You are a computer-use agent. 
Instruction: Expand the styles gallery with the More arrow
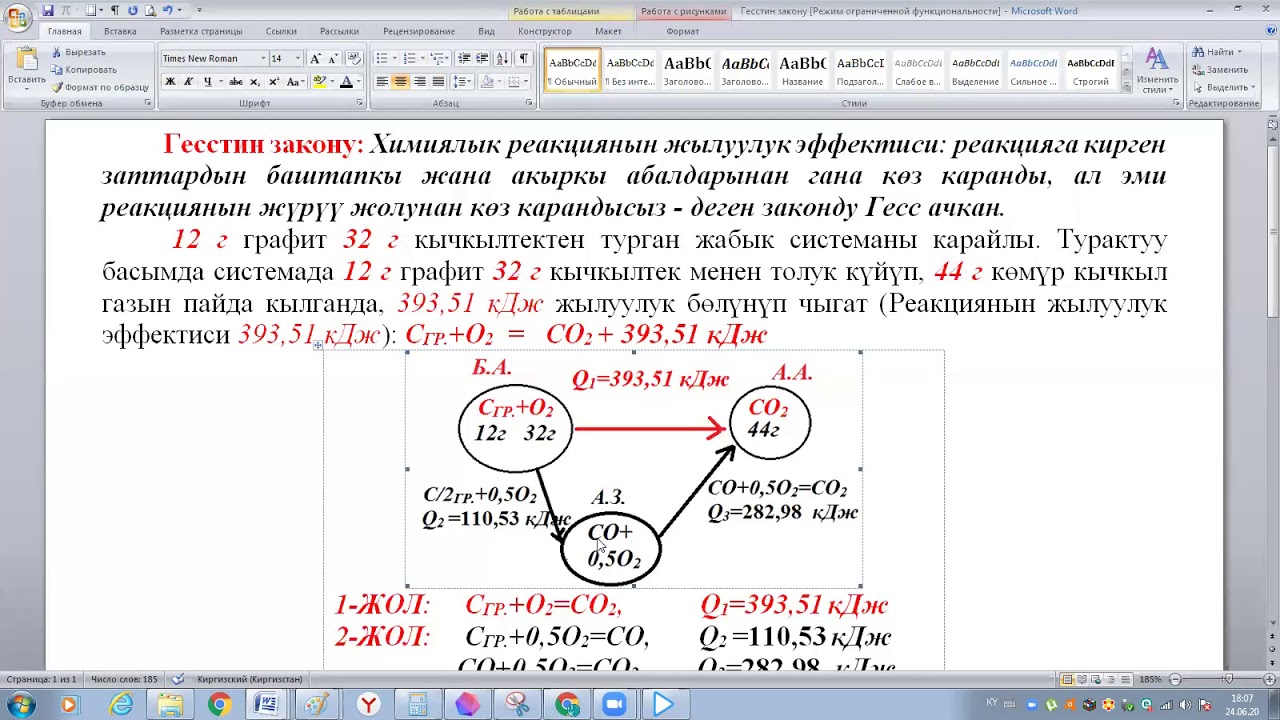point(1128,85)
